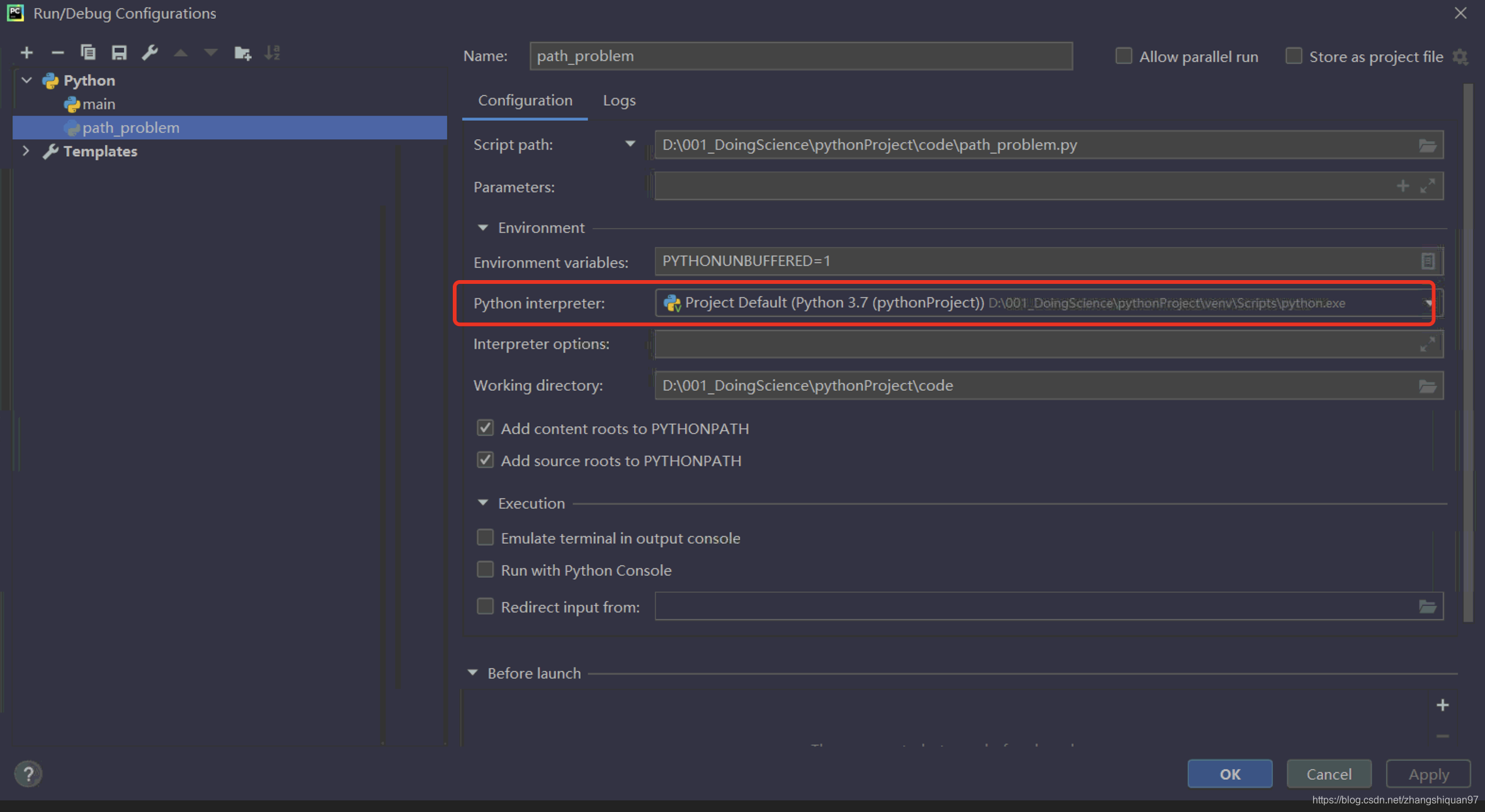This screenshot has width=1485, height=812.
Task: Click the Save Configuration disk icon
Action: coord(119,53)
